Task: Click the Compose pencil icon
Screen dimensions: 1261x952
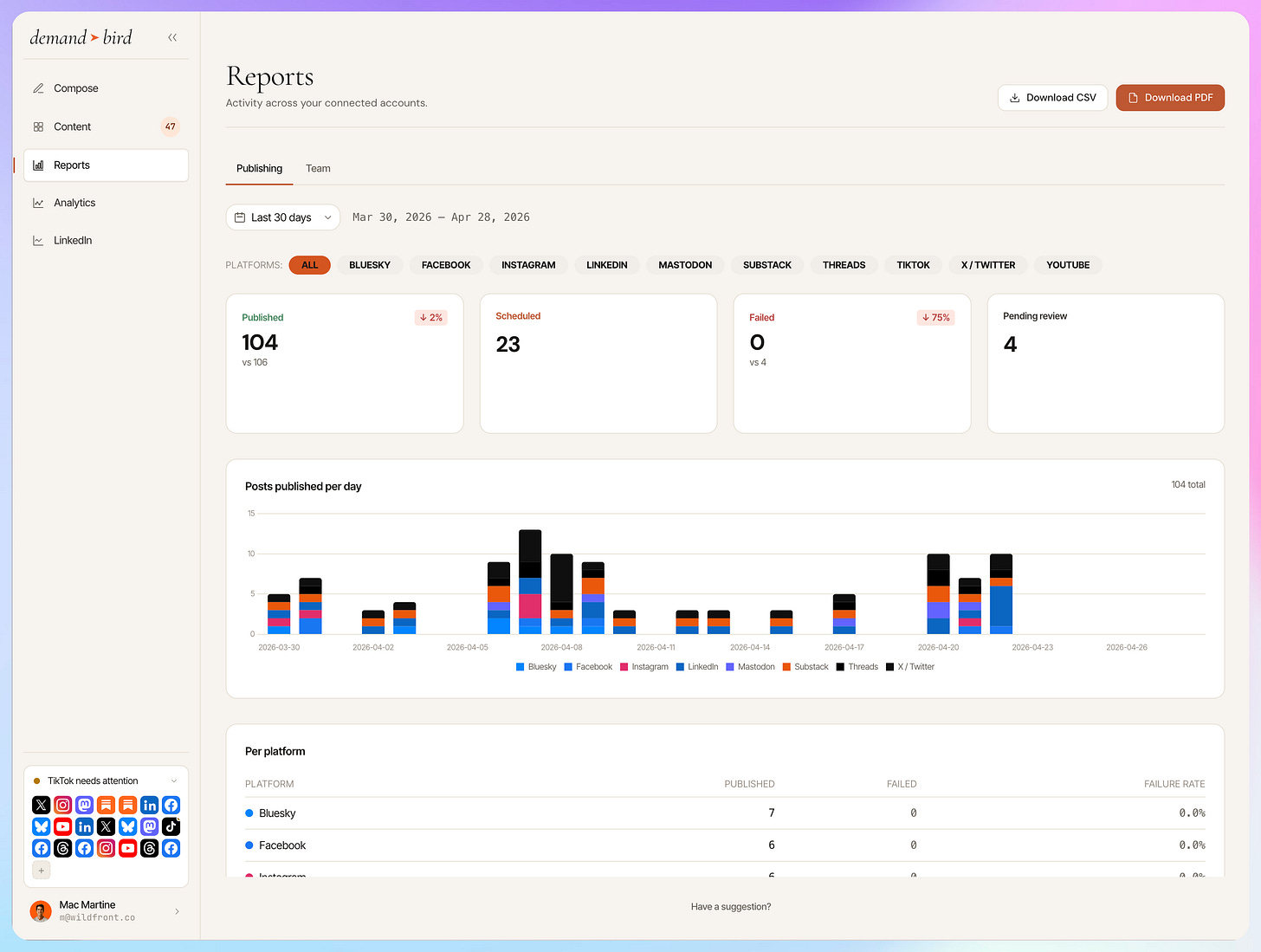Action: pyautogui.click(x=38, y=88)
